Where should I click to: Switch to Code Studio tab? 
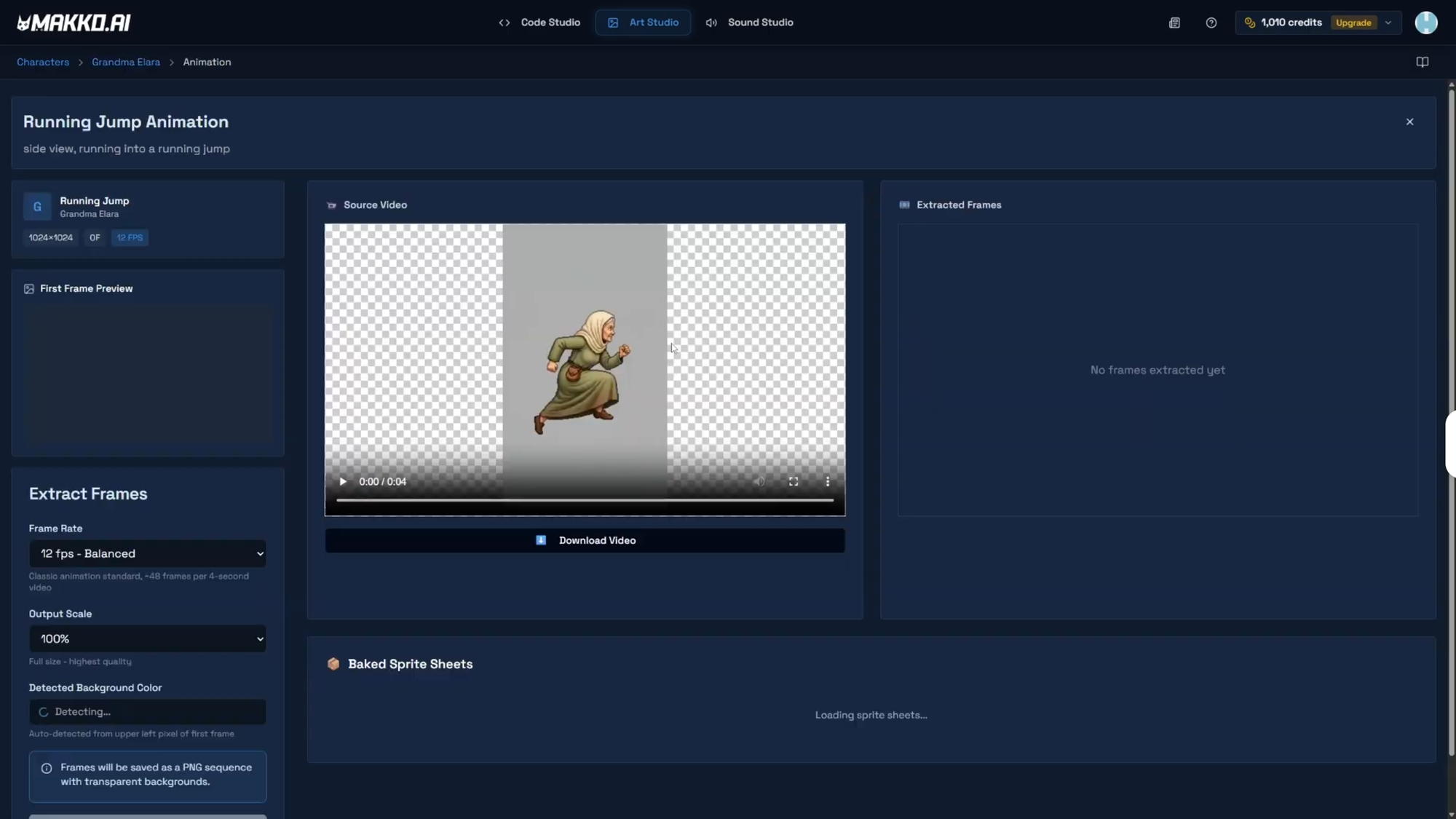click(539, 23)
